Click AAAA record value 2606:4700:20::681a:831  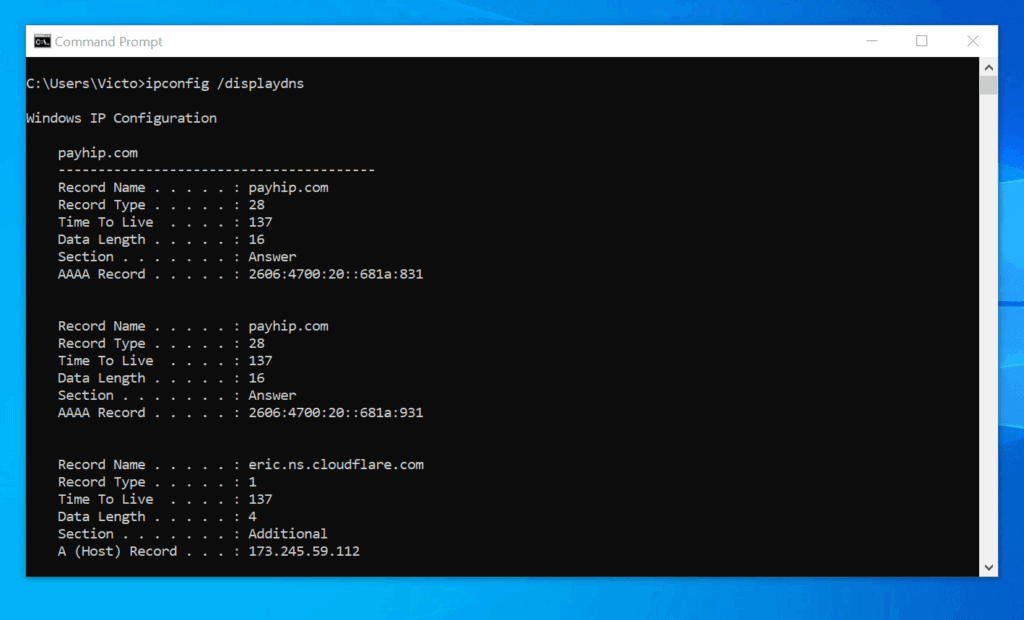coord(336,274)
